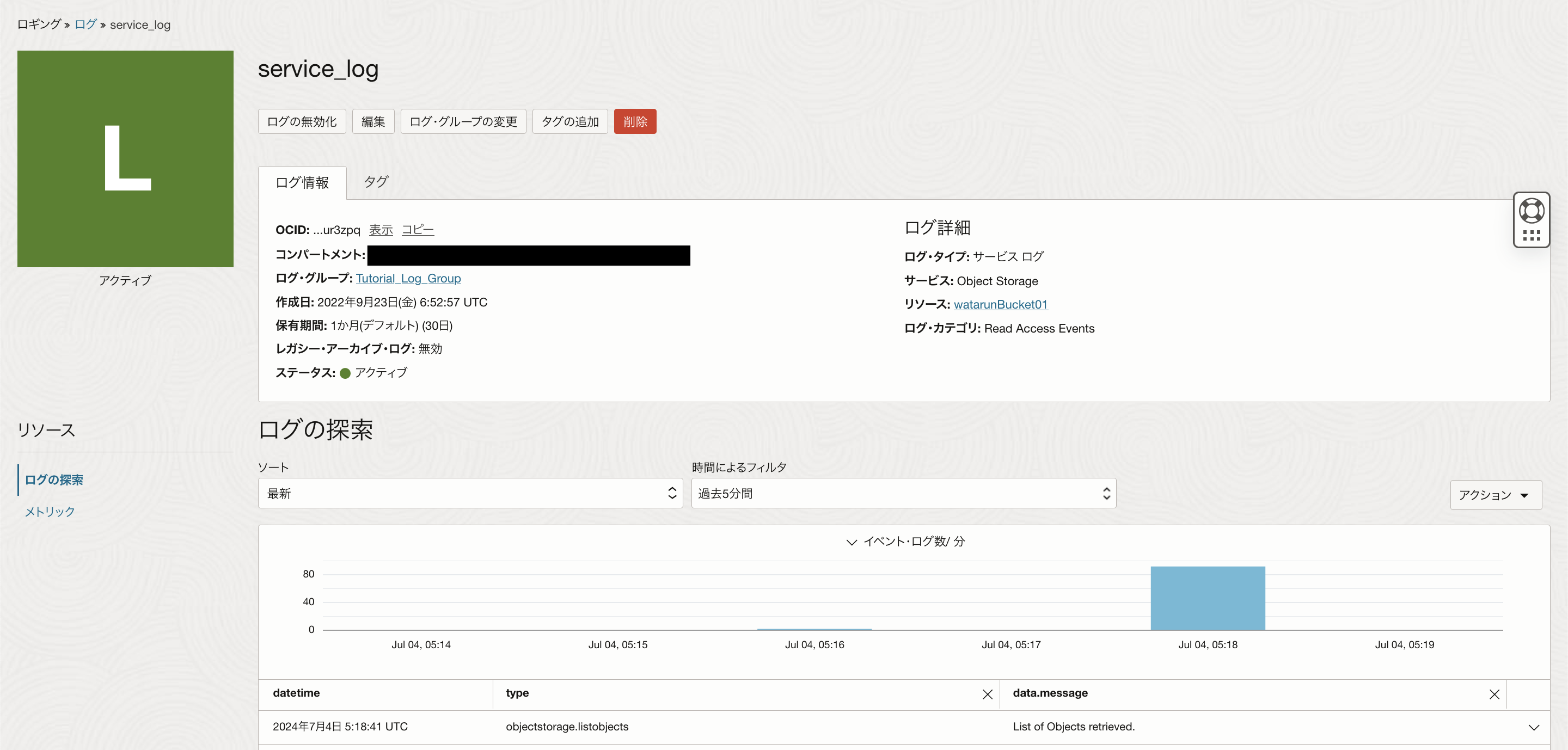Open the 過去5分間 time filter dropdown
This screenshot has height=750, width=1568.
[903, 493]
